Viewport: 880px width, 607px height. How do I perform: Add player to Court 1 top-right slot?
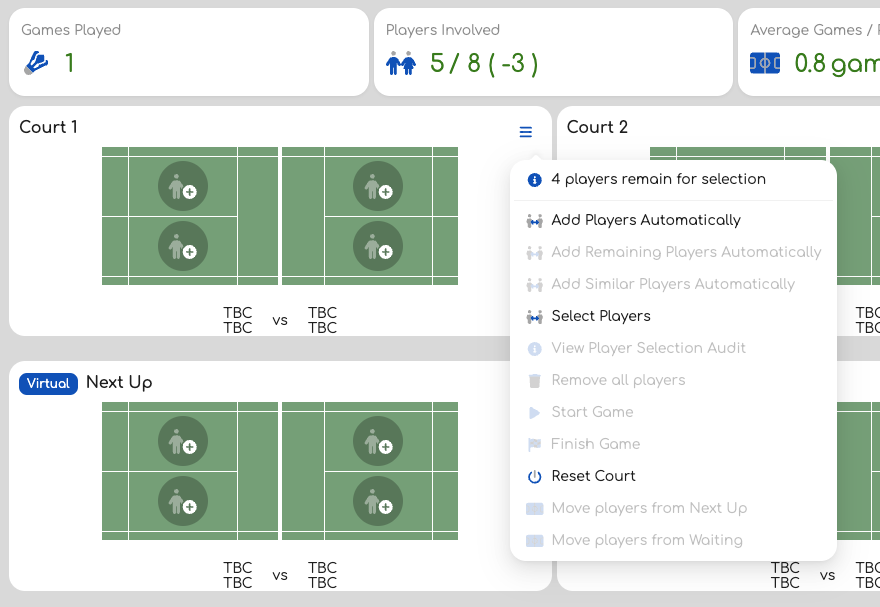pos(378,186)
